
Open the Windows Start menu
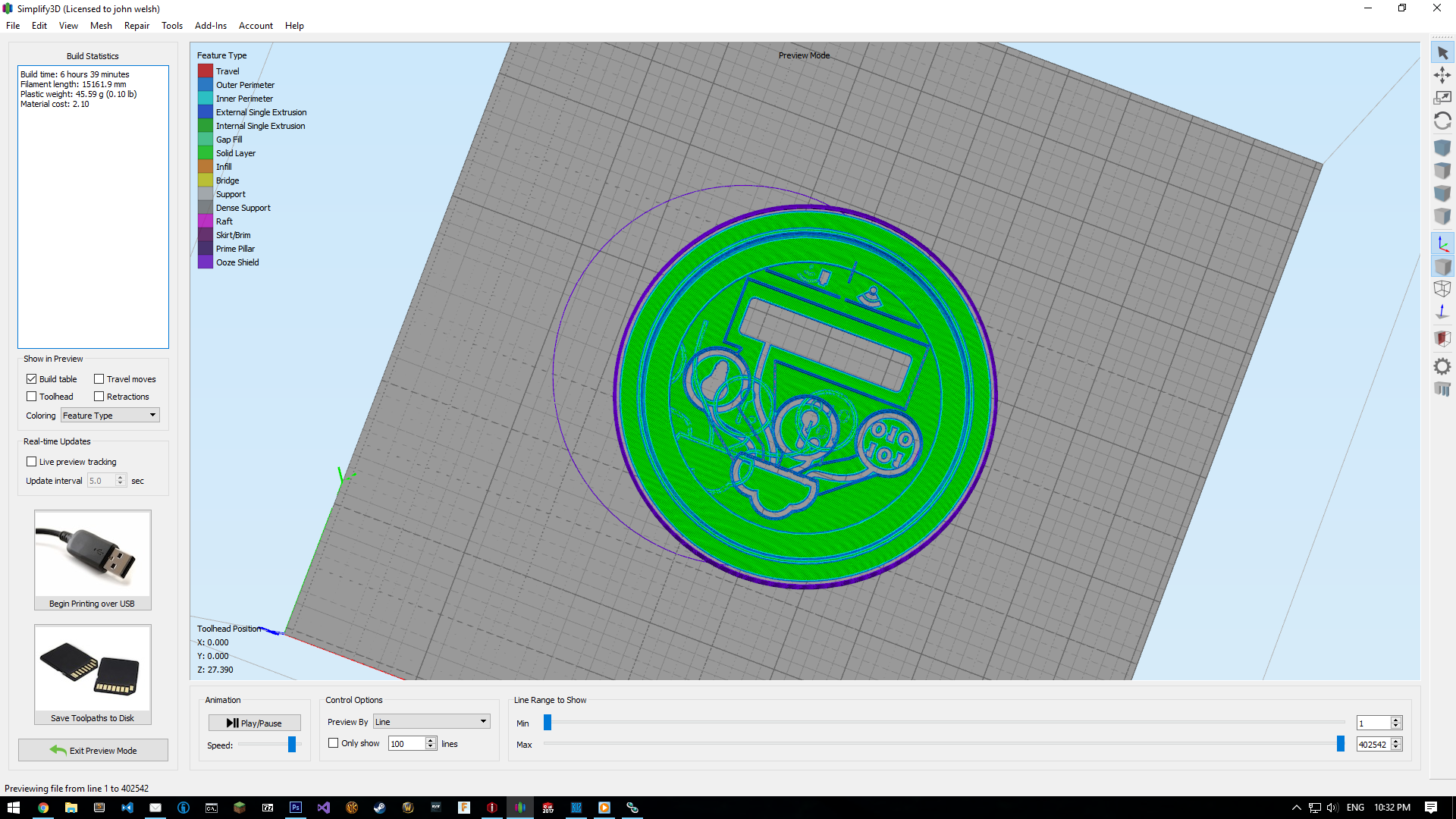coord(14,808)
